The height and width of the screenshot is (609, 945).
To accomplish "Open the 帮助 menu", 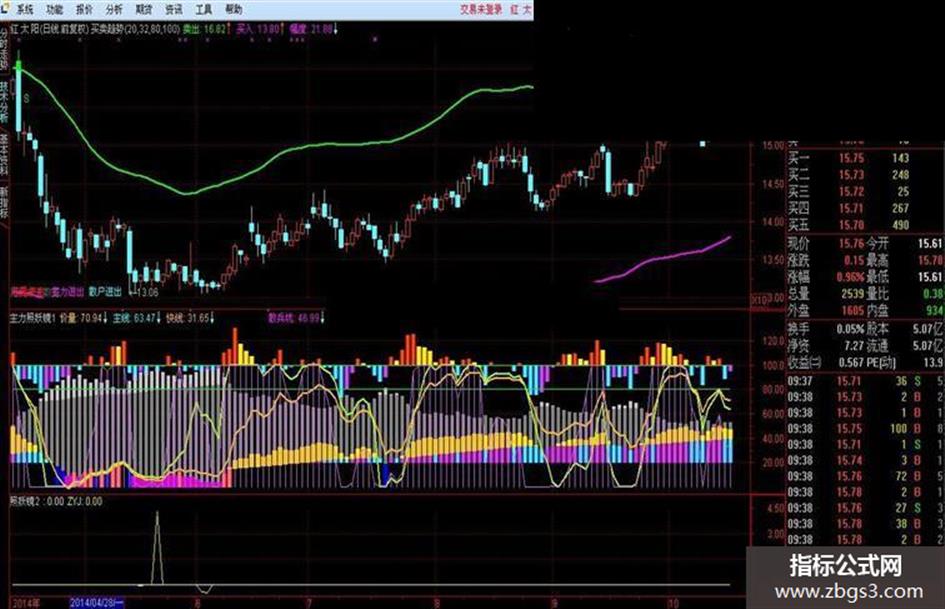I will [x=233, y=9].
